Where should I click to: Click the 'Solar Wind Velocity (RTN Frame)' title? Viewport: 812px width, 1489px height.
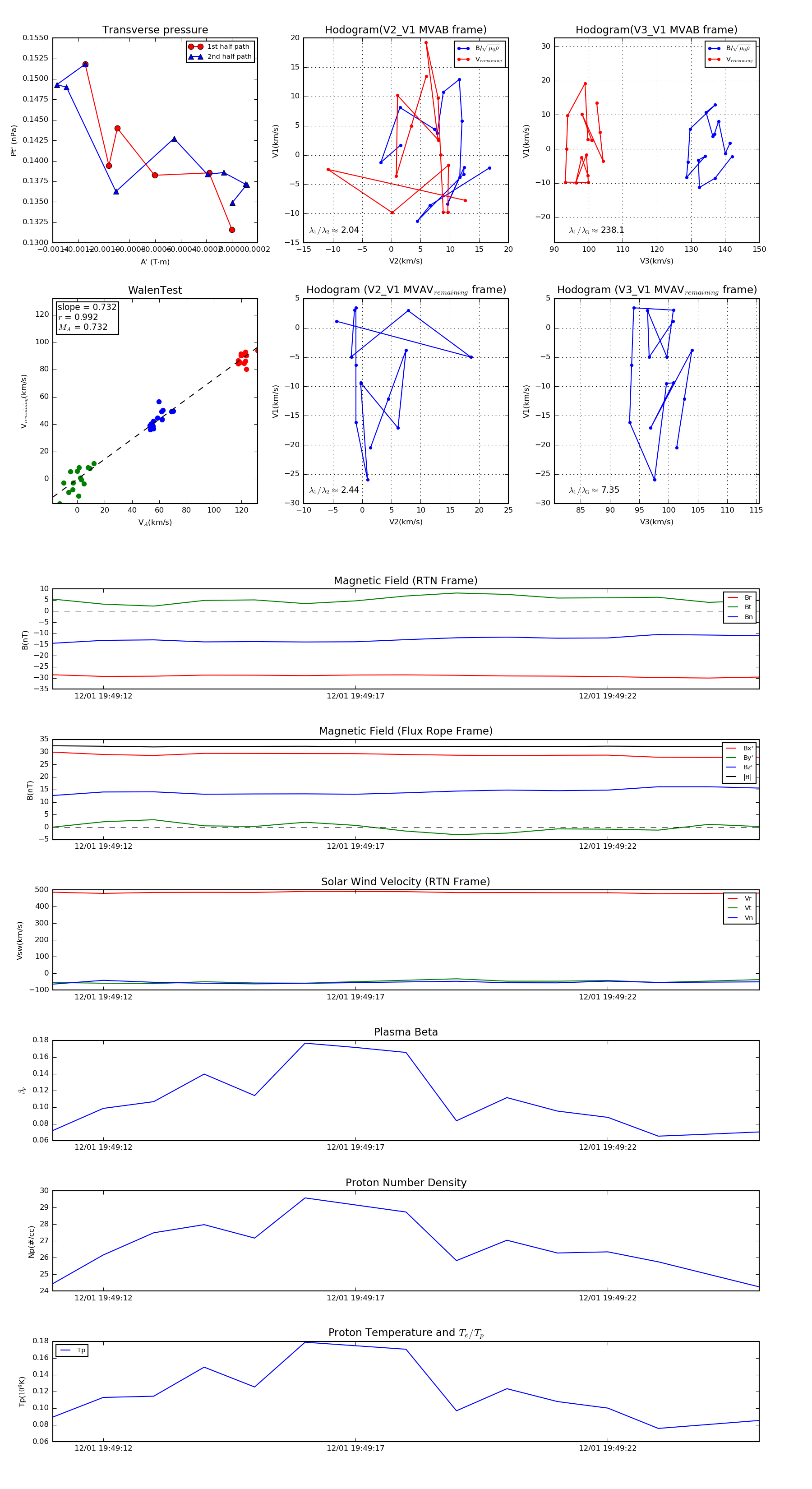[x=406, y=882]
